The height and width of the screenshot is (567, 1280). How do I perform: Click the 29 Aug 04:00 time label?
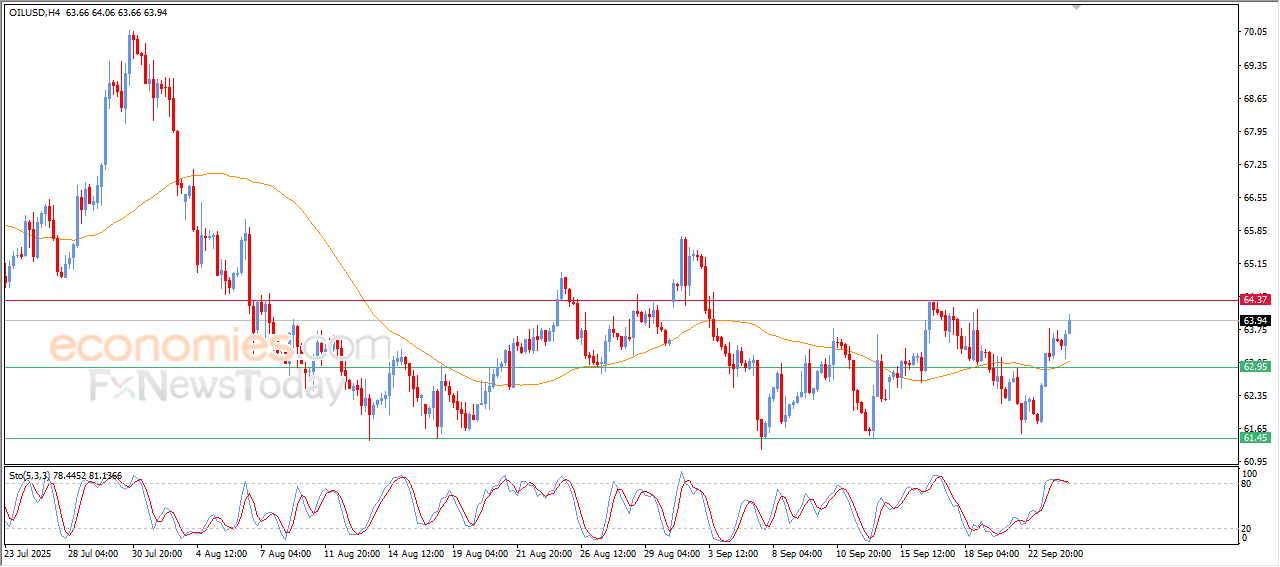click(671, 553)
